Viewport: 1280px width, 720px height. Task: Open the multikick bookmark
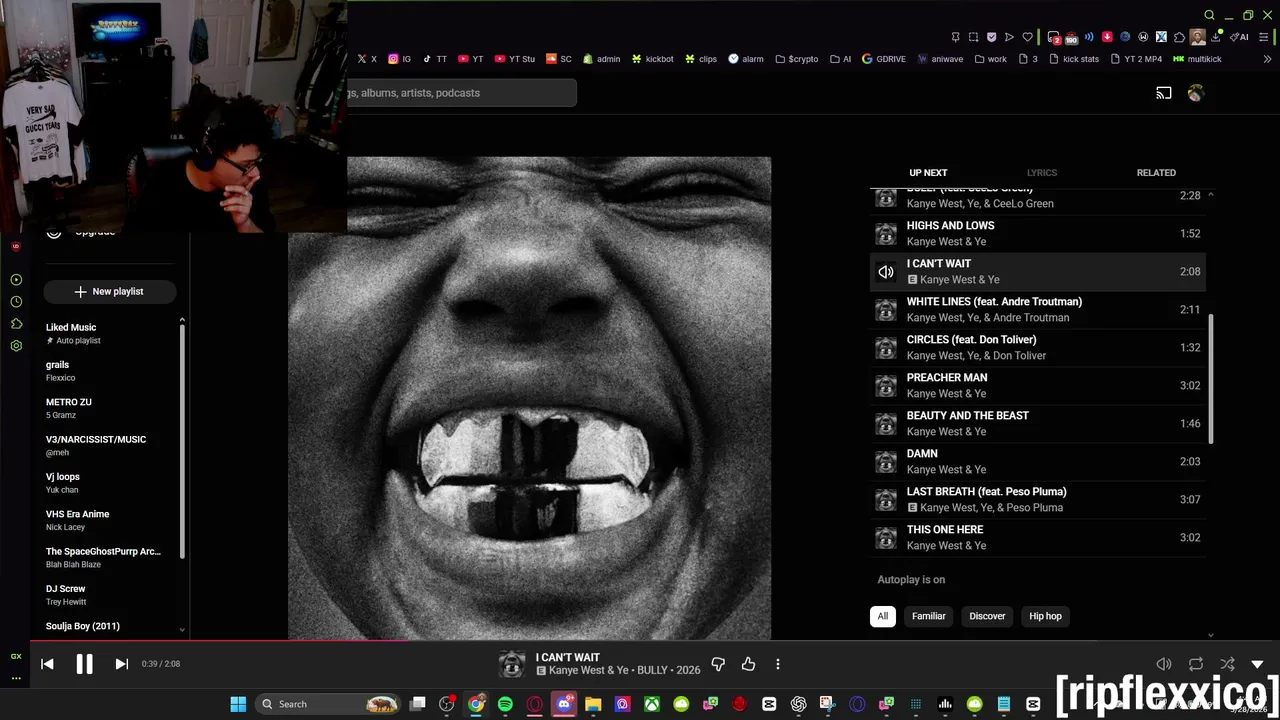pos(1197,59)
